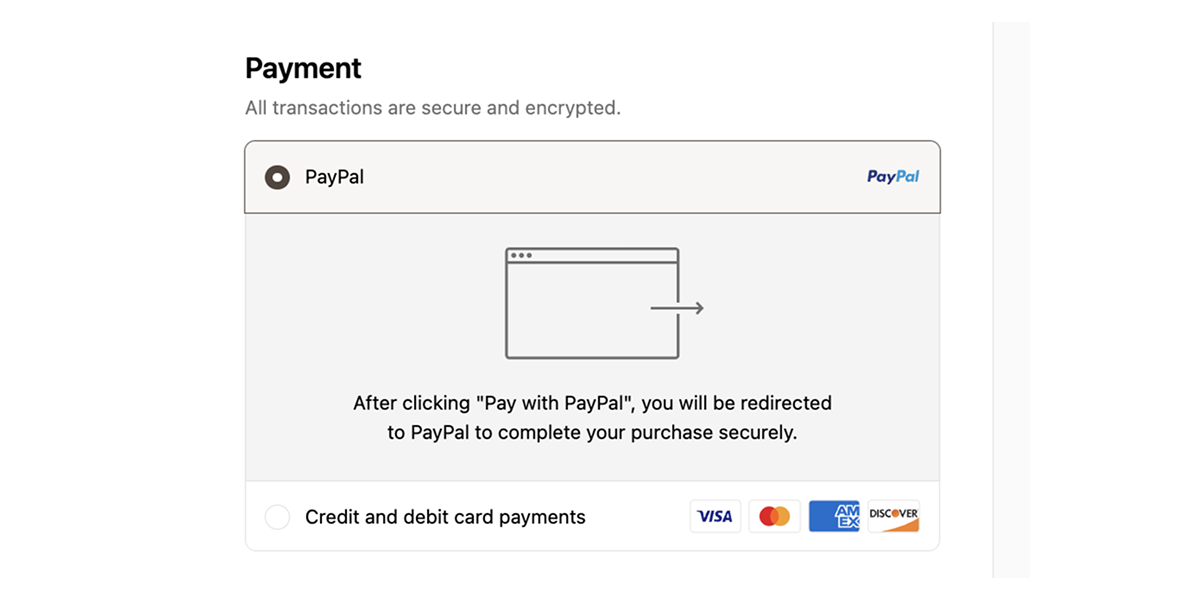1200x600 pixels.
Task: Click the browser window redirect illustration
Action: coord(592,310)
